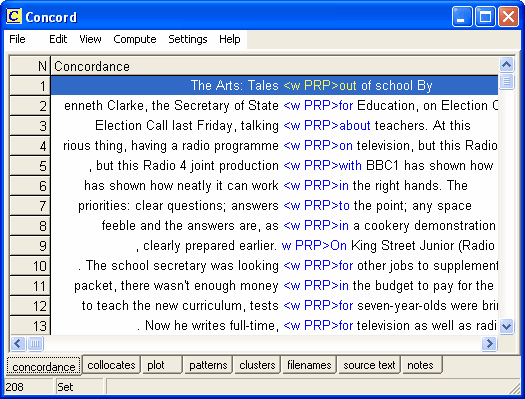The width and height of the screenshot is (525, 399).
Task: Select row number 8 header
Action: click(30, 226)
